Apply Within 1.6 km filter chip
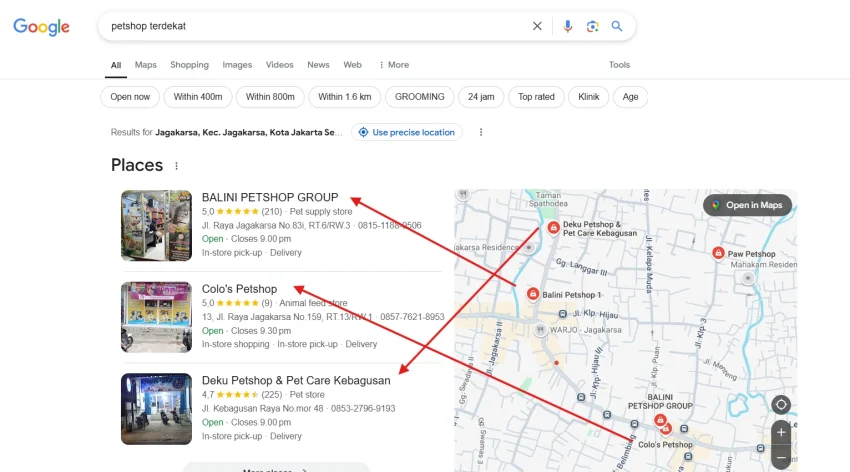The height and width of the screenshot is (472, 850). click(345, 97)
